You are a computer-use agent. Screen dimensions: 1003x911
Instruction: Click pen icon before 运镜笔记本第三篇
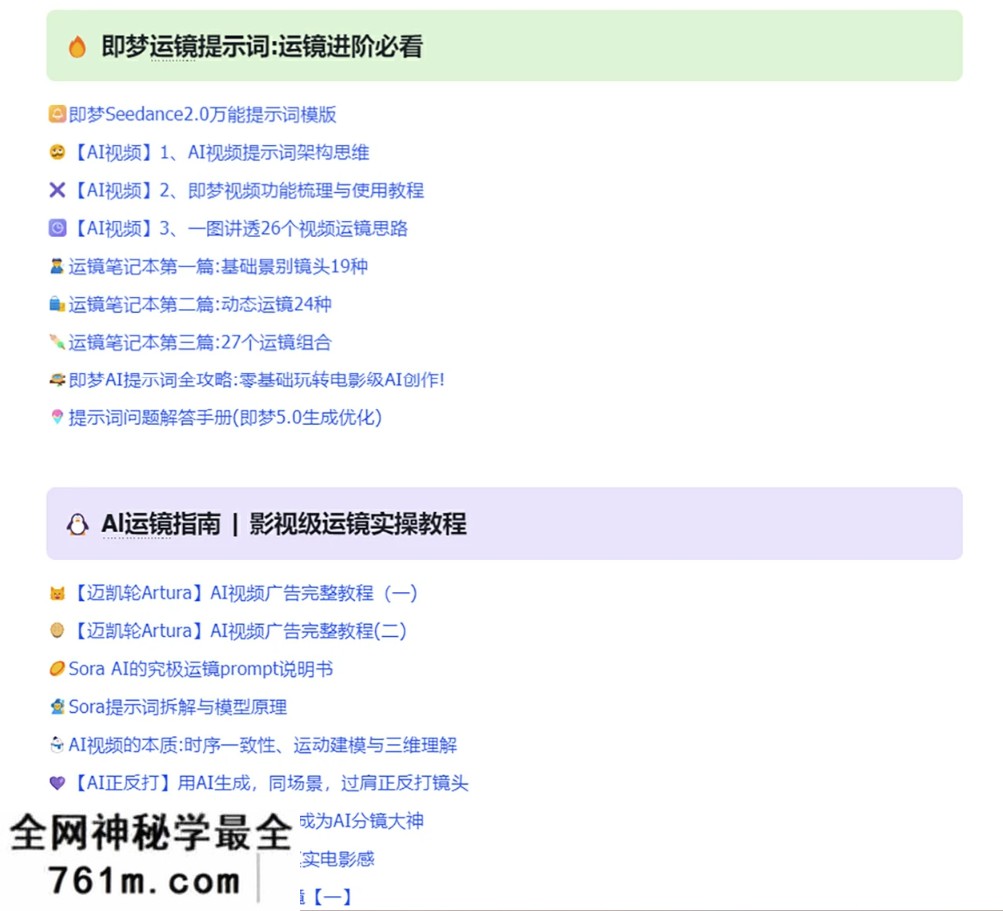tap(58, 342)
